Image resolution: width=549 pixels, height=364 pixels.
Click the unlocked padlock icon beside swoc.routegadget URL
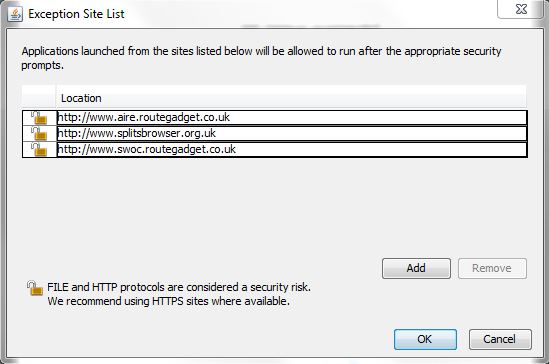pyautogui.click(x=39, y=149)
